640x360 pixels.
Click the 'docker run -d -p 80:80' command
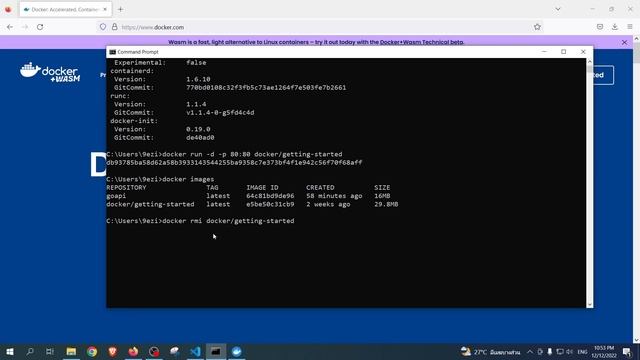pyautogui.click(x=206, y=154)
